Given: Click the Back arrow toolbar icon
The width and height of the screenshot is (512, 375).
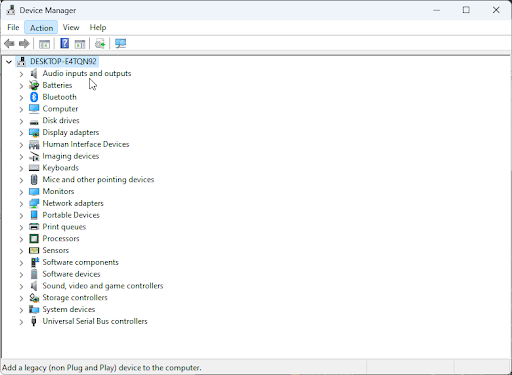Looking at the screenshot, I should coord(9,43).
